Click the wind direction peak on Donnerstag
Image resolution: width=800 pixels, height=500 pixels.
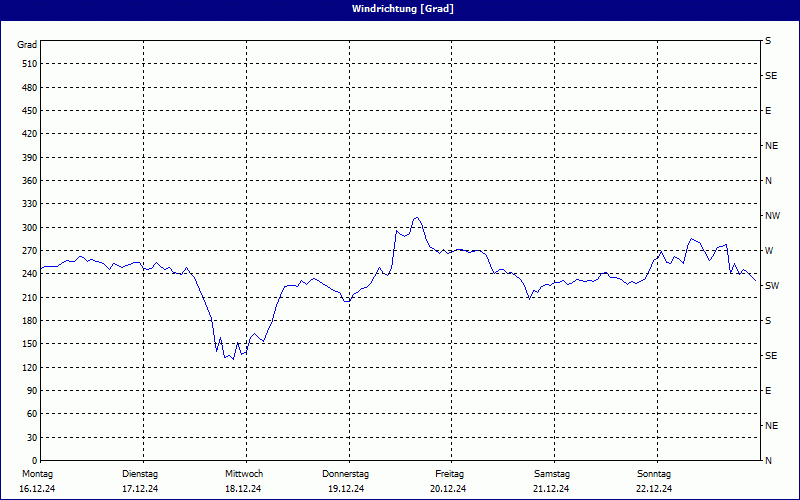(417, 218)
